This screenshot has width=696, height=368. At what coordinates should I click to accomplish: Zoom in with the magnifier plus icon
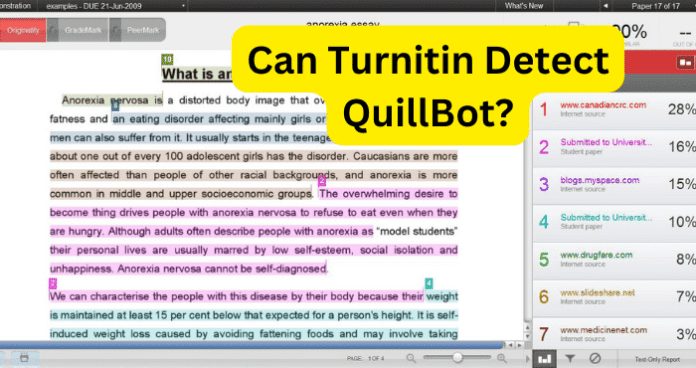pos(502,358)
